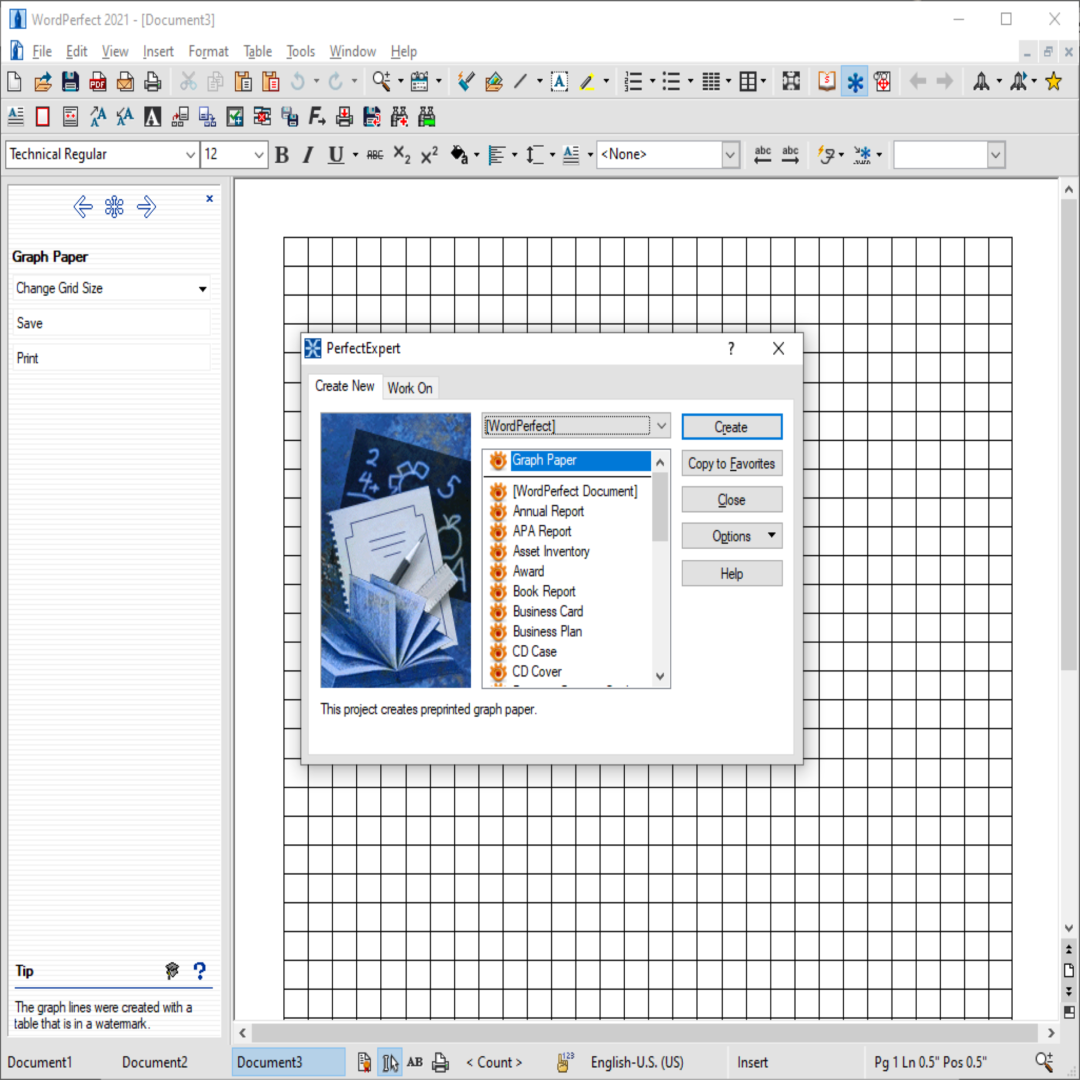This screenshot has width=1080, height=1080.
Task: Click the Highlight marker icon
Action: coord(587,82)
